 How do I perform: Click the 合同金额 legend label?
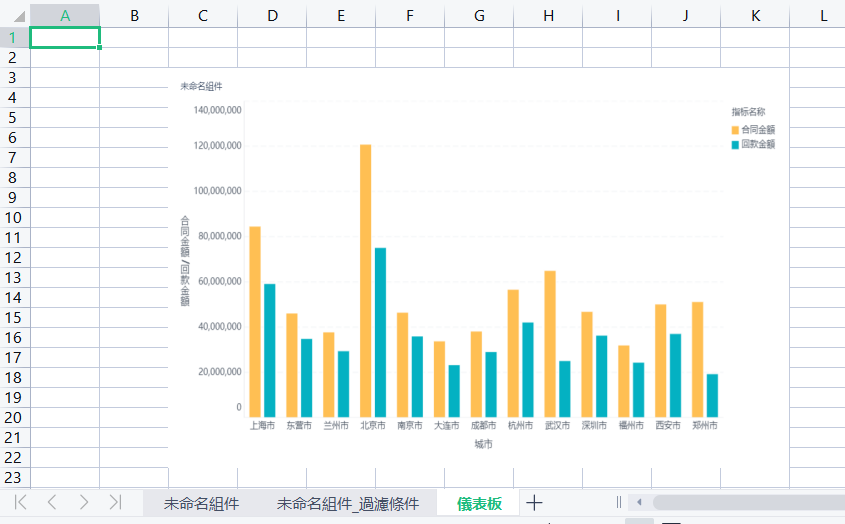pos(758,129)
